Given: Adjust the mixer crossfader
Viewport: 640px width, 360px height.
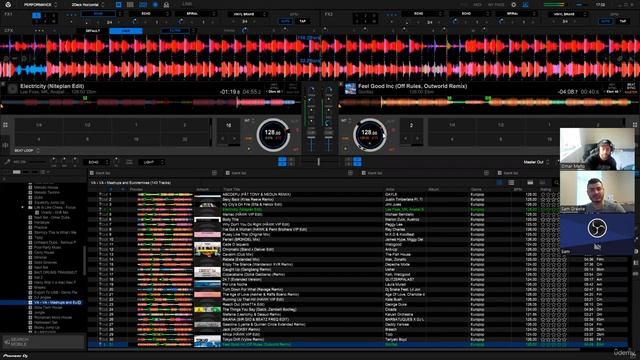Looking at the screenshot, I should 319,162.
